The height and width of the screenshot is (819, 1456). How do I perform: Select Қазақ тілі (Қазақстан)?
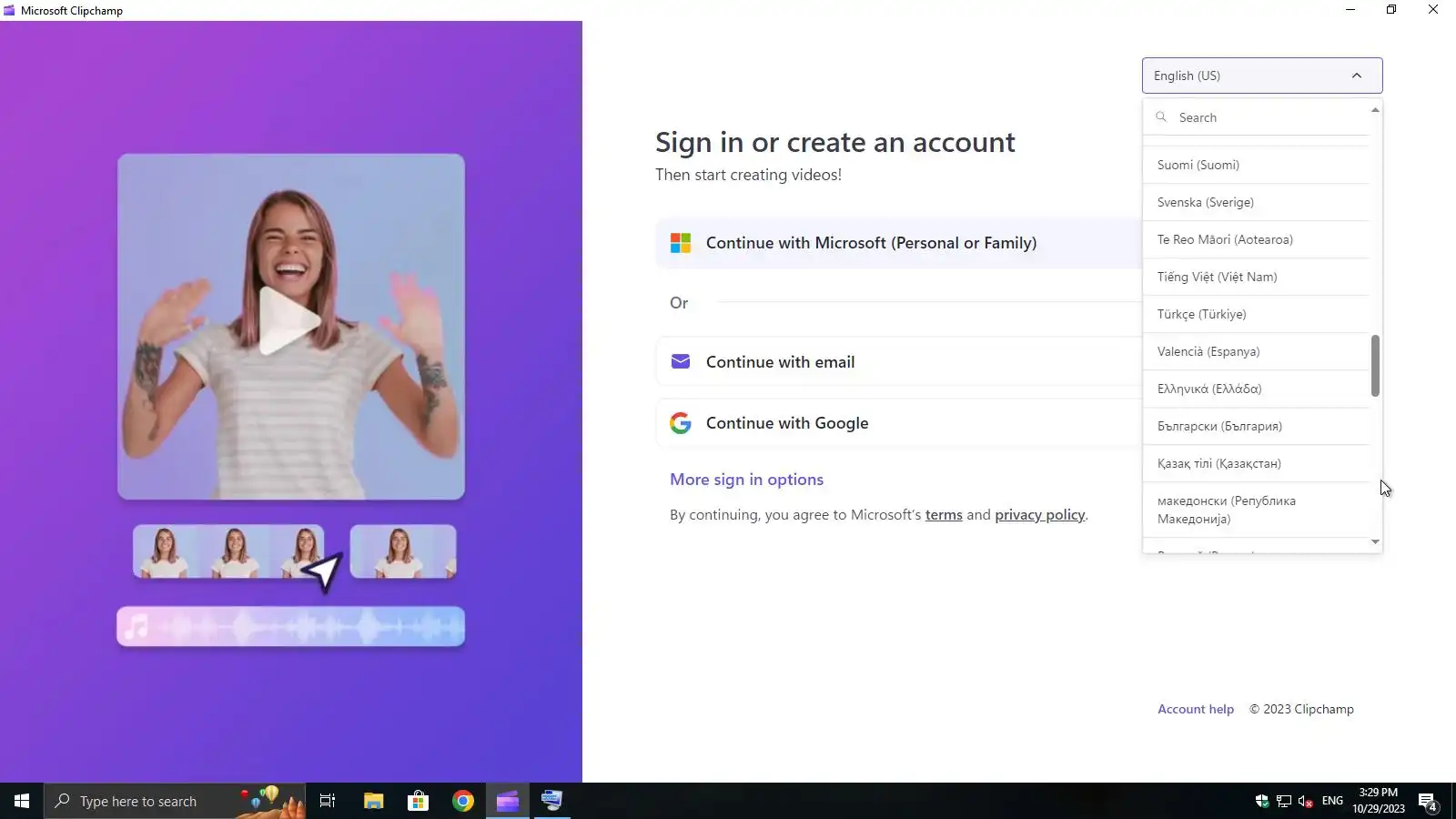(x=1256, y=463)
